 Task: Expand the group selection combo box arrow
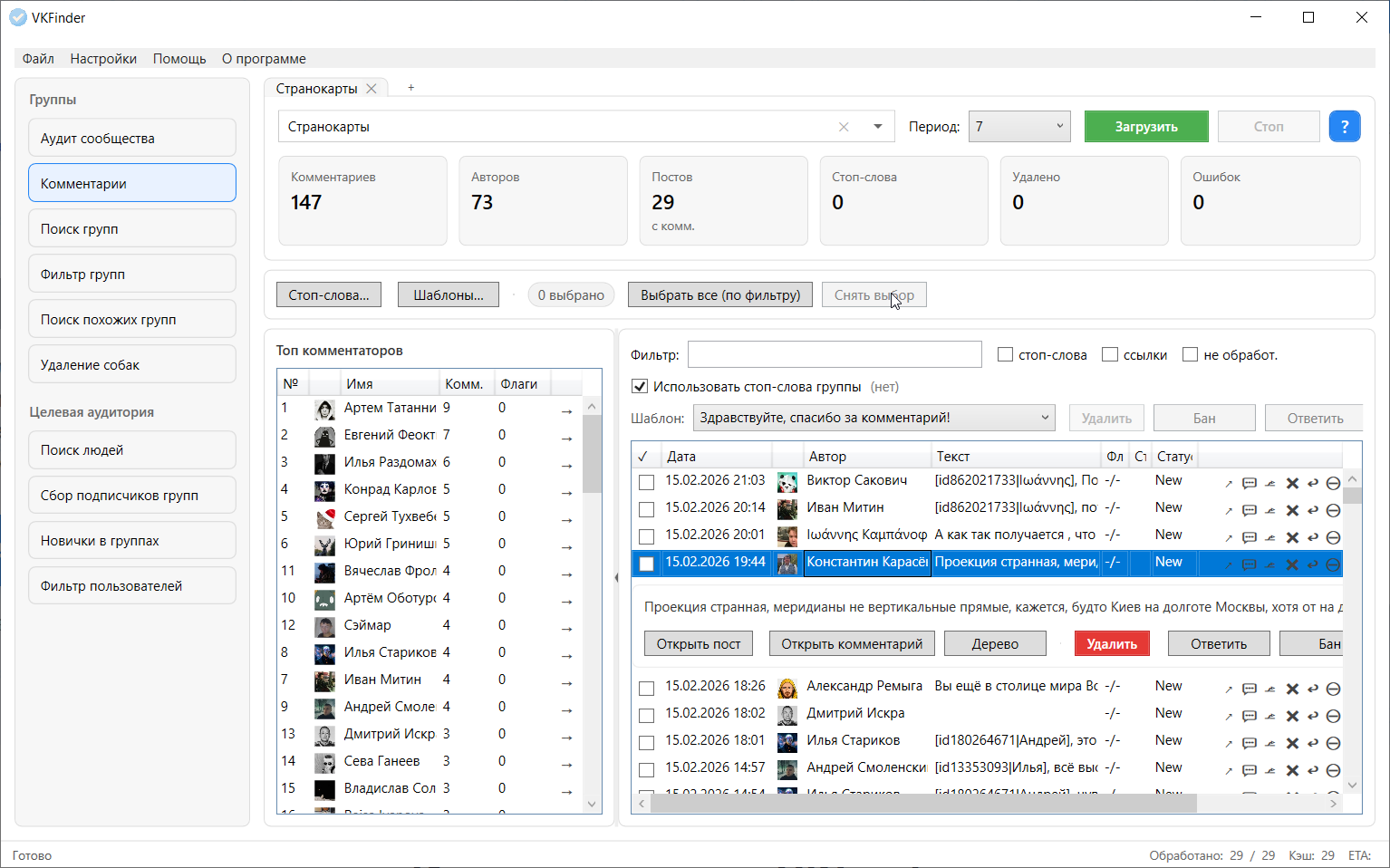(877, 127)
